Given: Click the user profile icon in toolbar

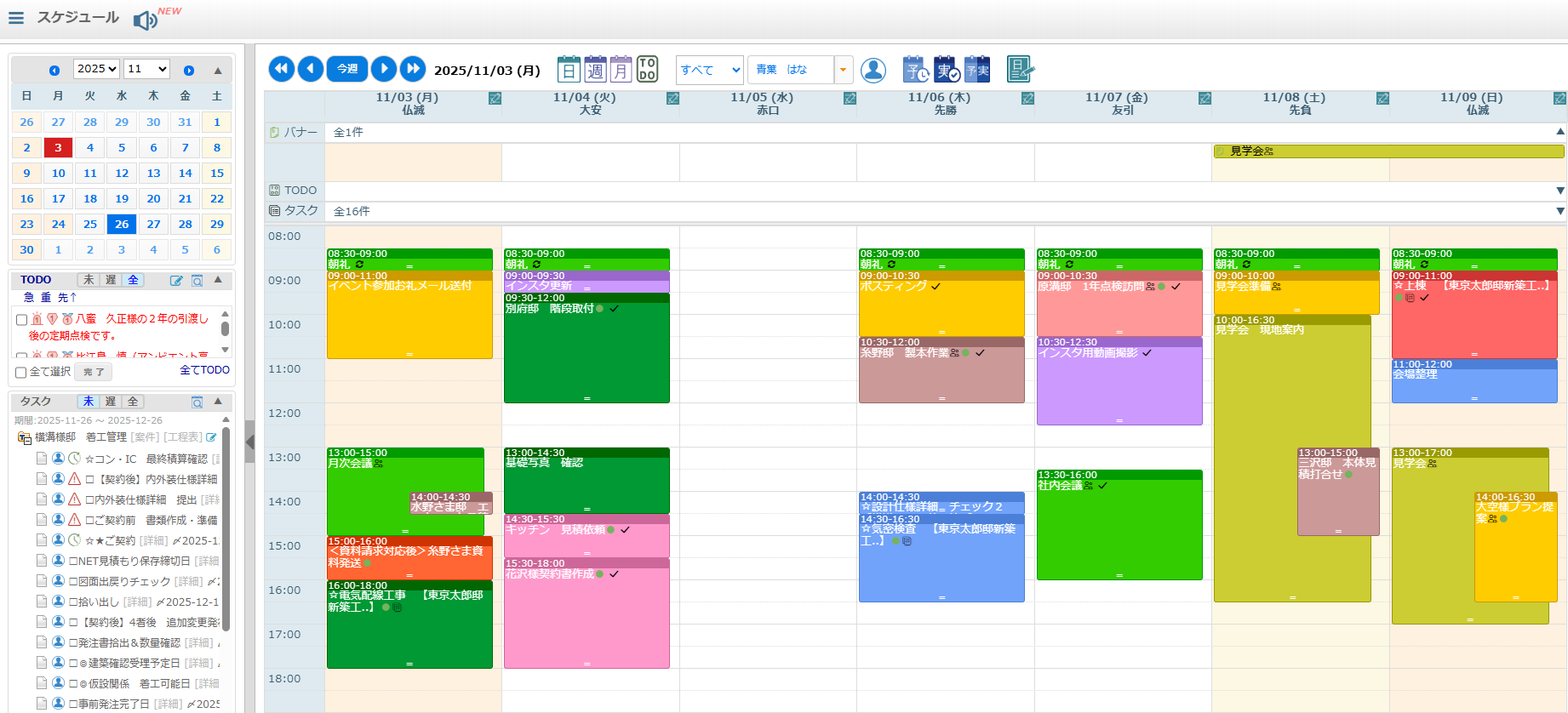Looking at the screenshot, I should (873, 70).
